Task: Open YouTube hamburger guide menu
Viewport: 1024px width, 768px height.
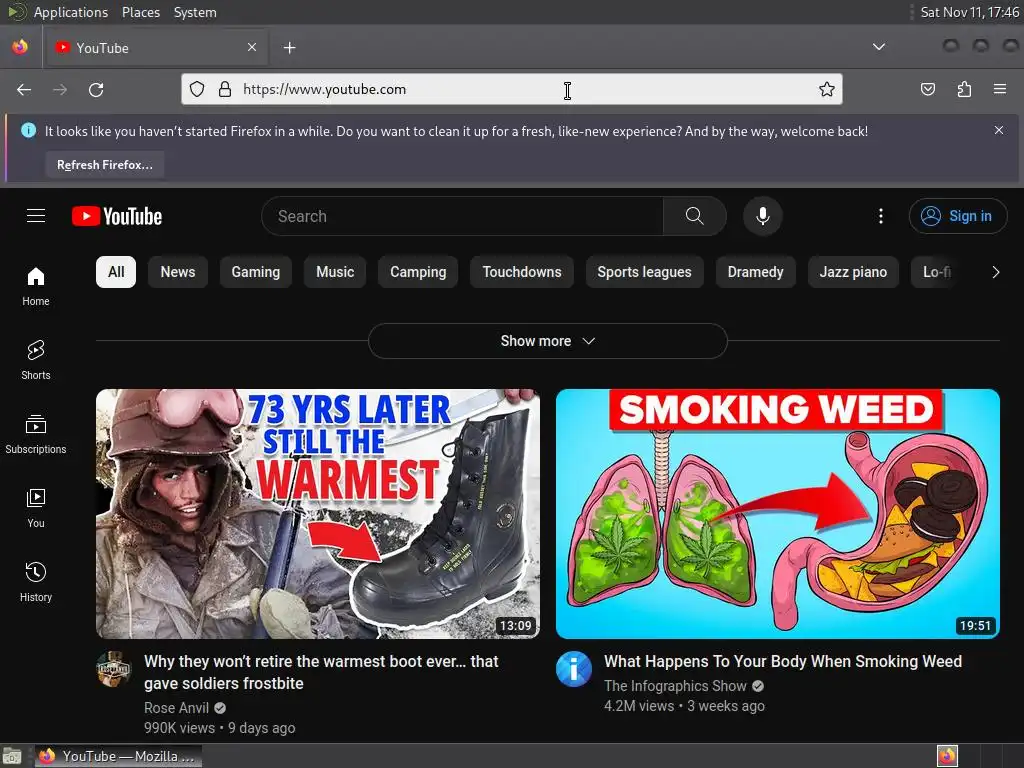Action: [36, 216]
